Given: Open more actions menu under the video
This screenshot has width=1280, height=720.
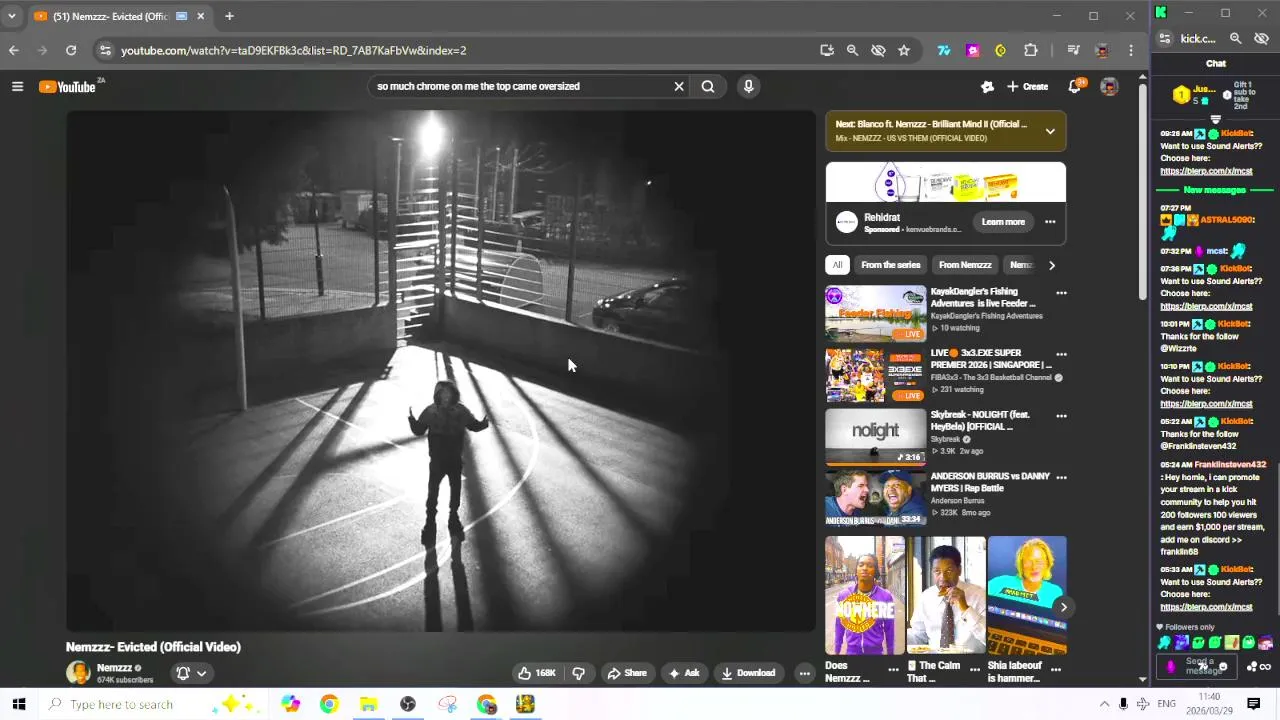Looking at the screenshot, I should [804, 673].
